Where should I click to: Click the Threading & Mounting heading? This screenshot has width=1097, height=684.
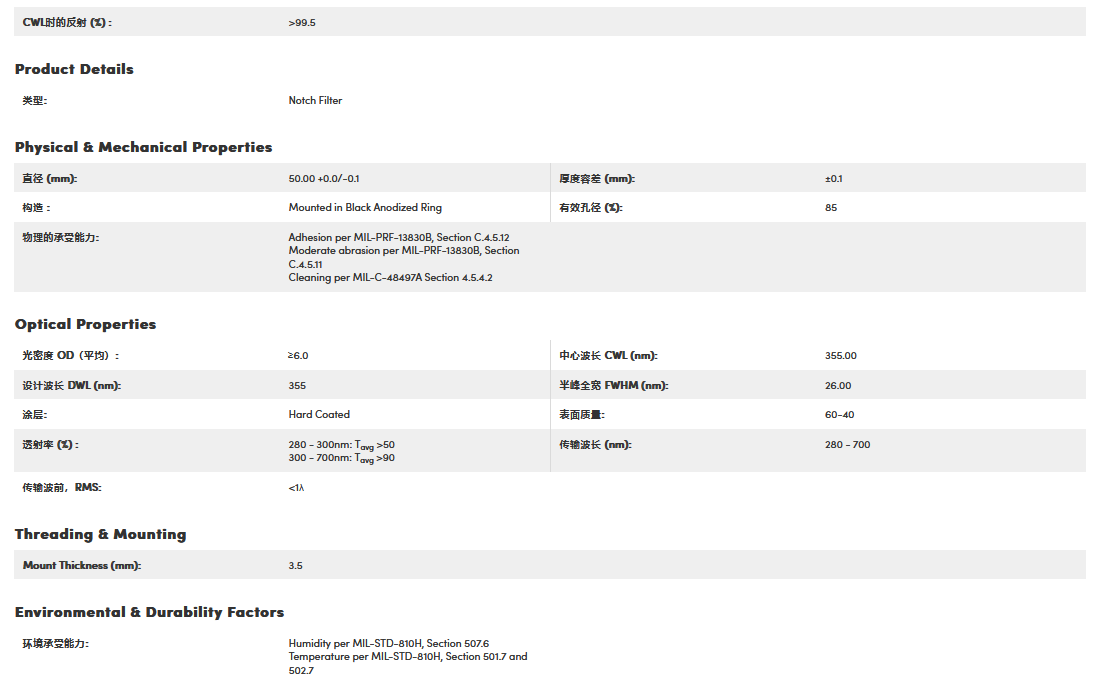(100, 534)
